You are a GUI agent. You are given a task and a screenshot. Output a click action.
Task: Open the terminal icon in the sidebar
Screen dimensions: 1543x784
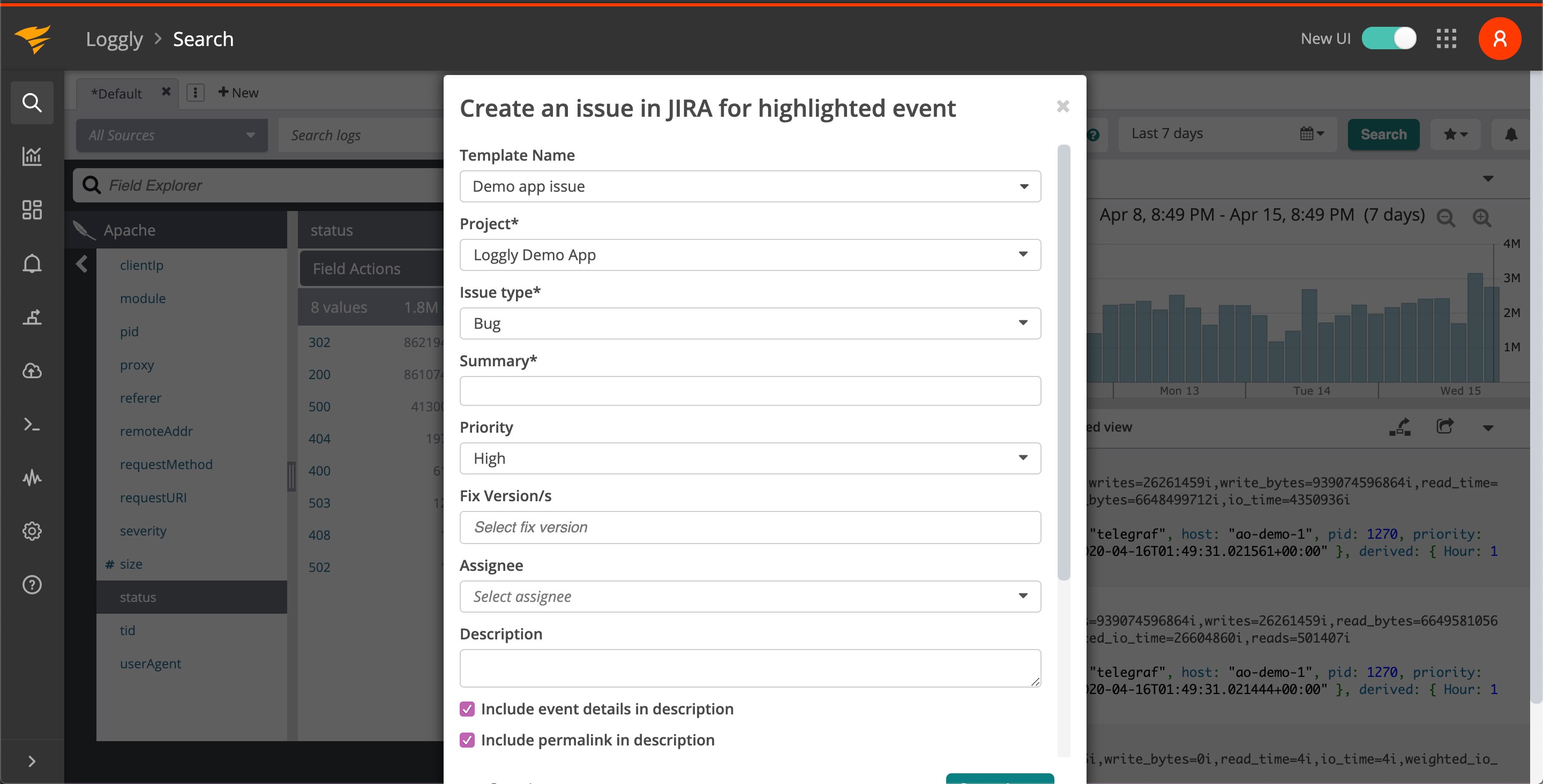click(32, 424)
